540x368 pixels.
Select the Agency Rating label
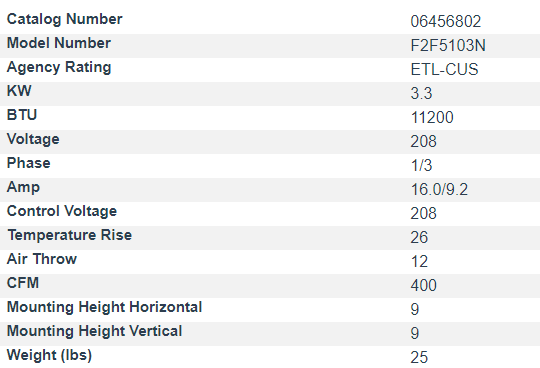tap(59, 67)
